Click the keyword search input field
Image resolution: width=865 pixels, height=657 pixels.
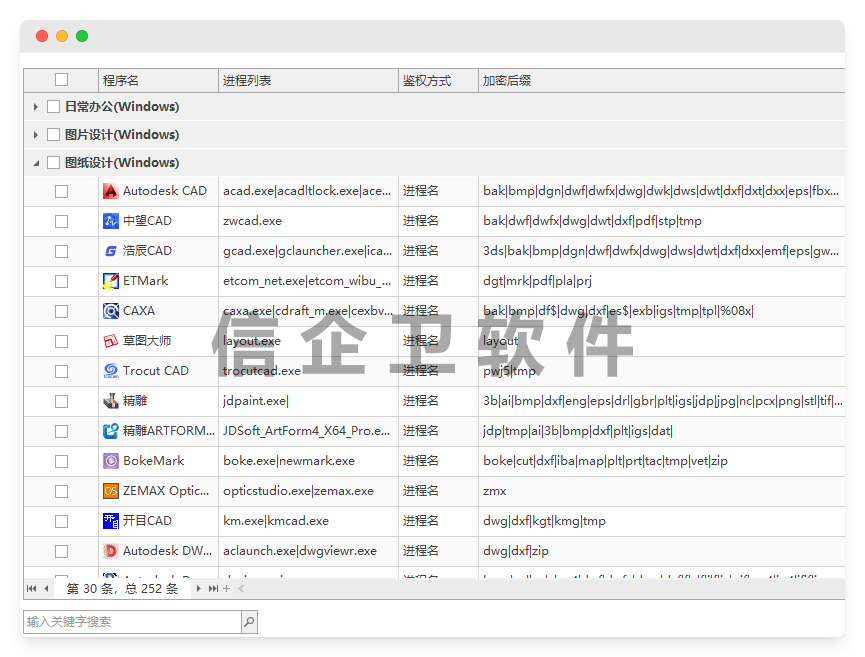(x=130, y=621)
